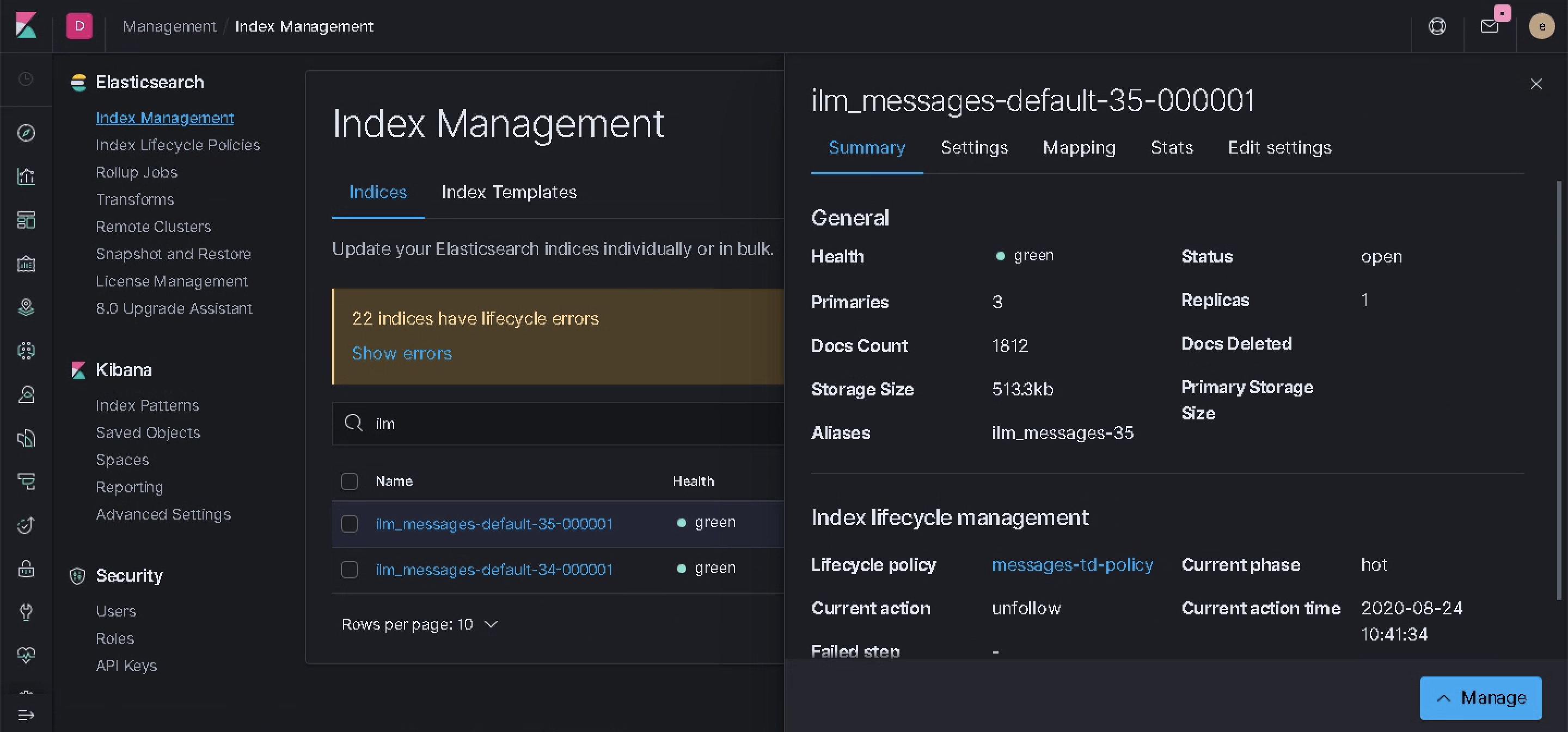This screenshot has height=732, width=1568.
Task: Check the ilm_messages-default-34-000001 row checkbox
Action: click(x=350, y=569)
